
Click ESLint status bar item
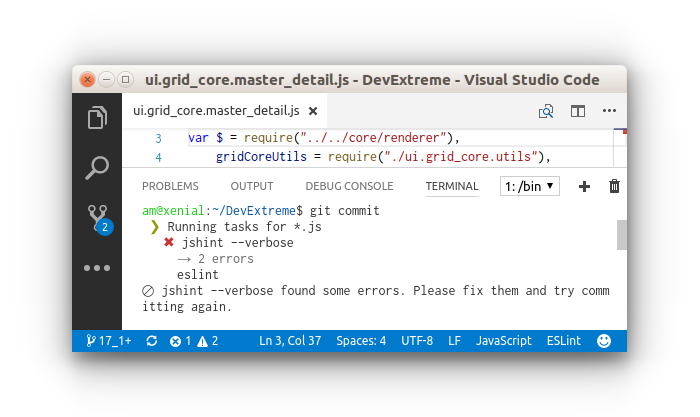click(x=565, y=341)
